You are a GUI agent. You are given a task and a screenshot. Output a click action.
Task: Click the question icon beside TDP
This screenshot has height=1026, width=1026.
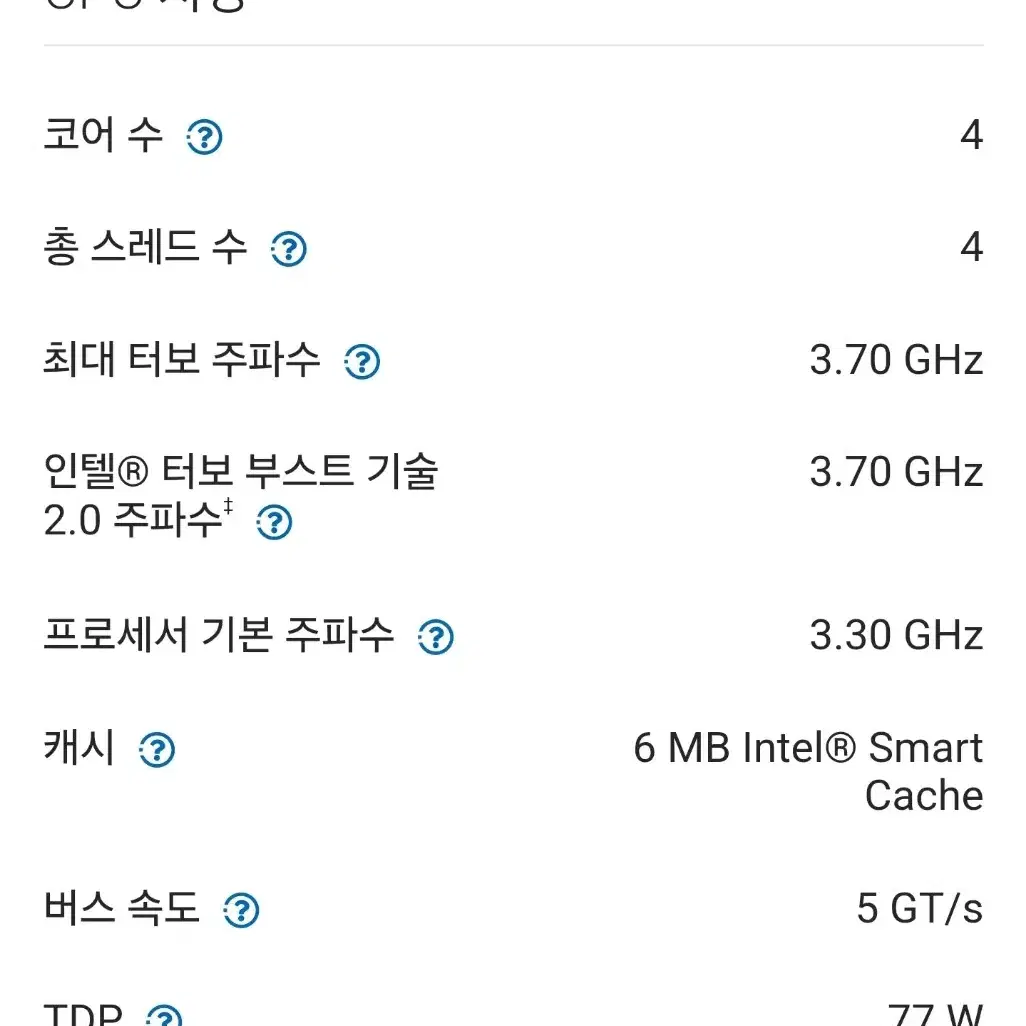164,1016
